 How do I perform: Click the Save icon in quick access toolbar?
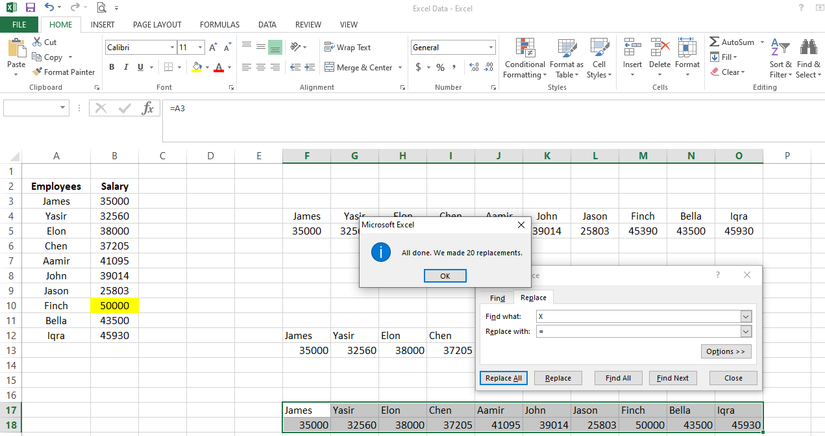click(x=30, y=7)
